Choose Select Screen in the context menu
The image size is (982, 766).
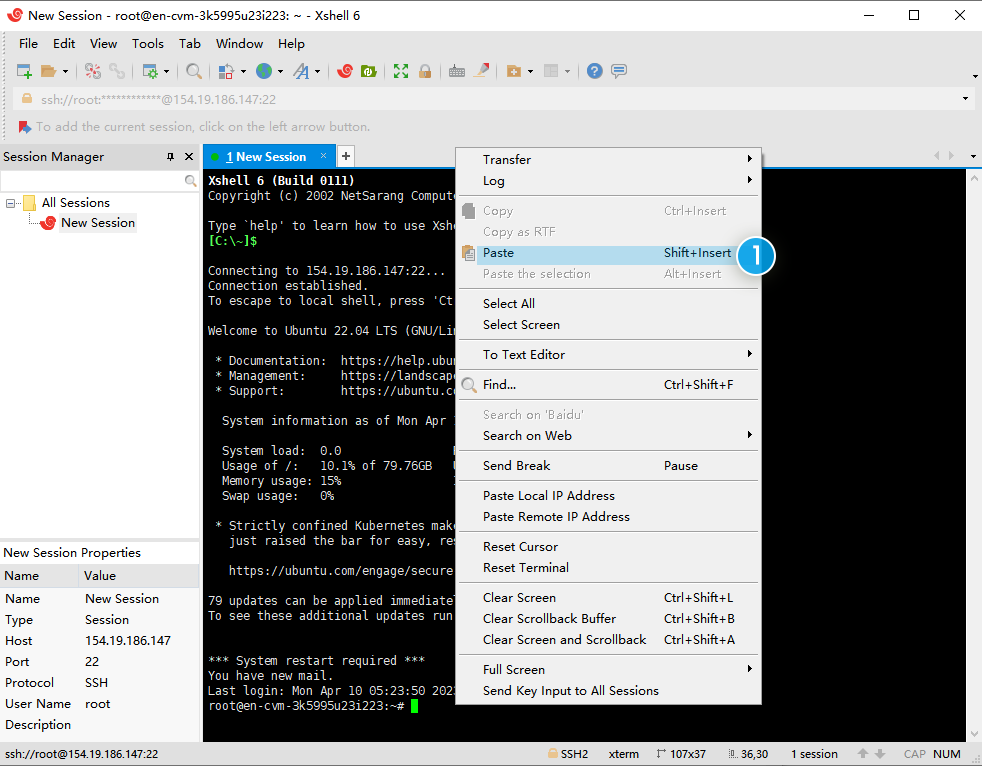tap(608, 325)
